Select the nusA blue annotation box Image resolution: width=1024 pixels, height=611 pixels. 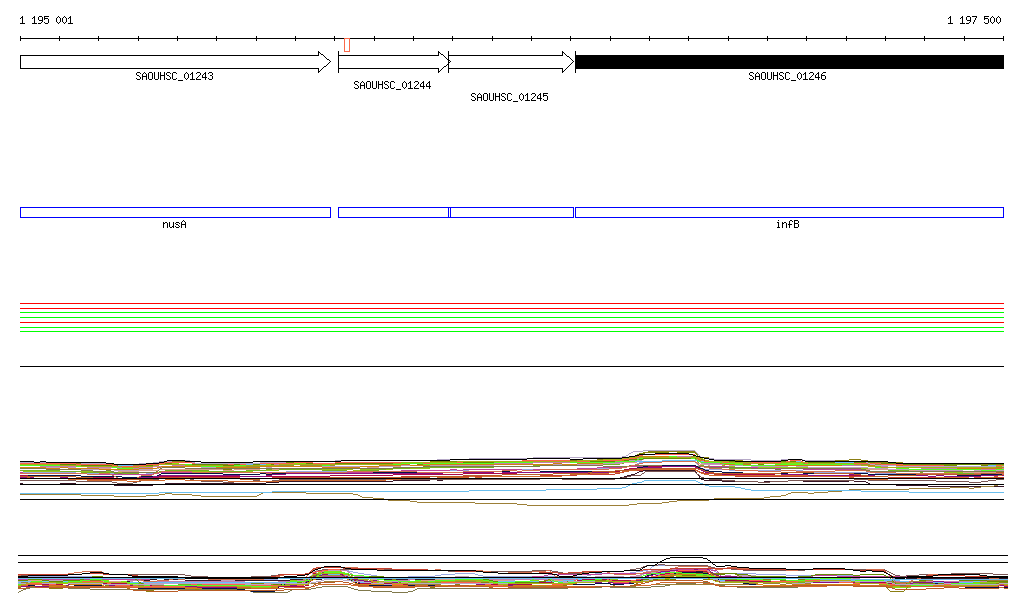175,212
